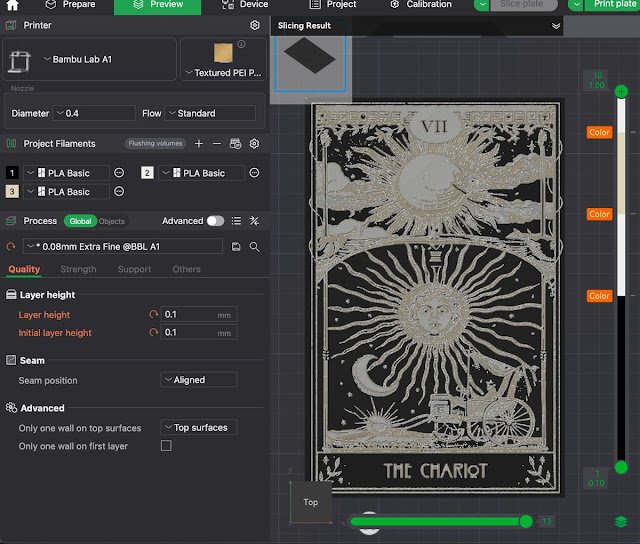The width and height of the screenshot is (640, 544).
Task: Add a new filament with plus icon
Action: pyautogui.click(x=199, y=144)
